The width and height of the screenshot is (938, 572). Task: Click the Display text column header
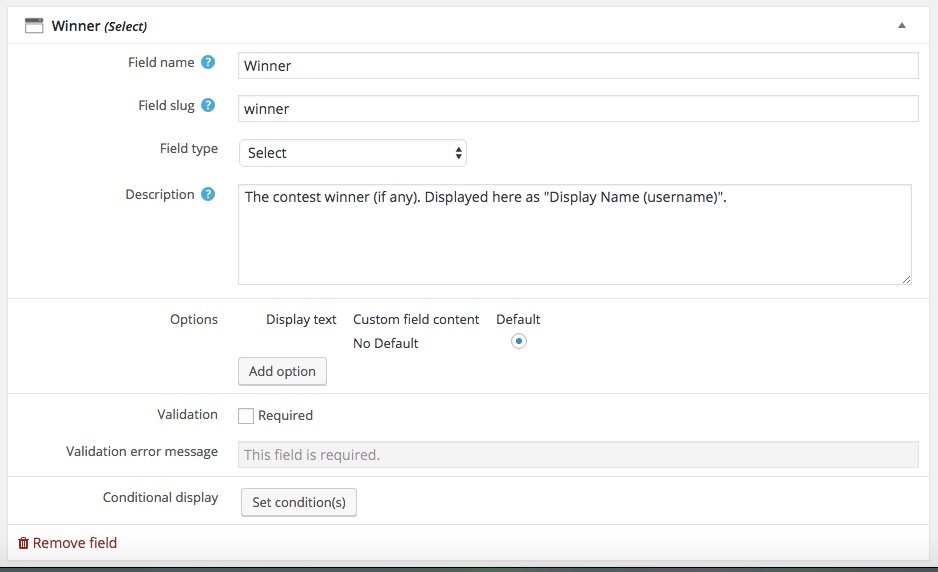[301, 320]
